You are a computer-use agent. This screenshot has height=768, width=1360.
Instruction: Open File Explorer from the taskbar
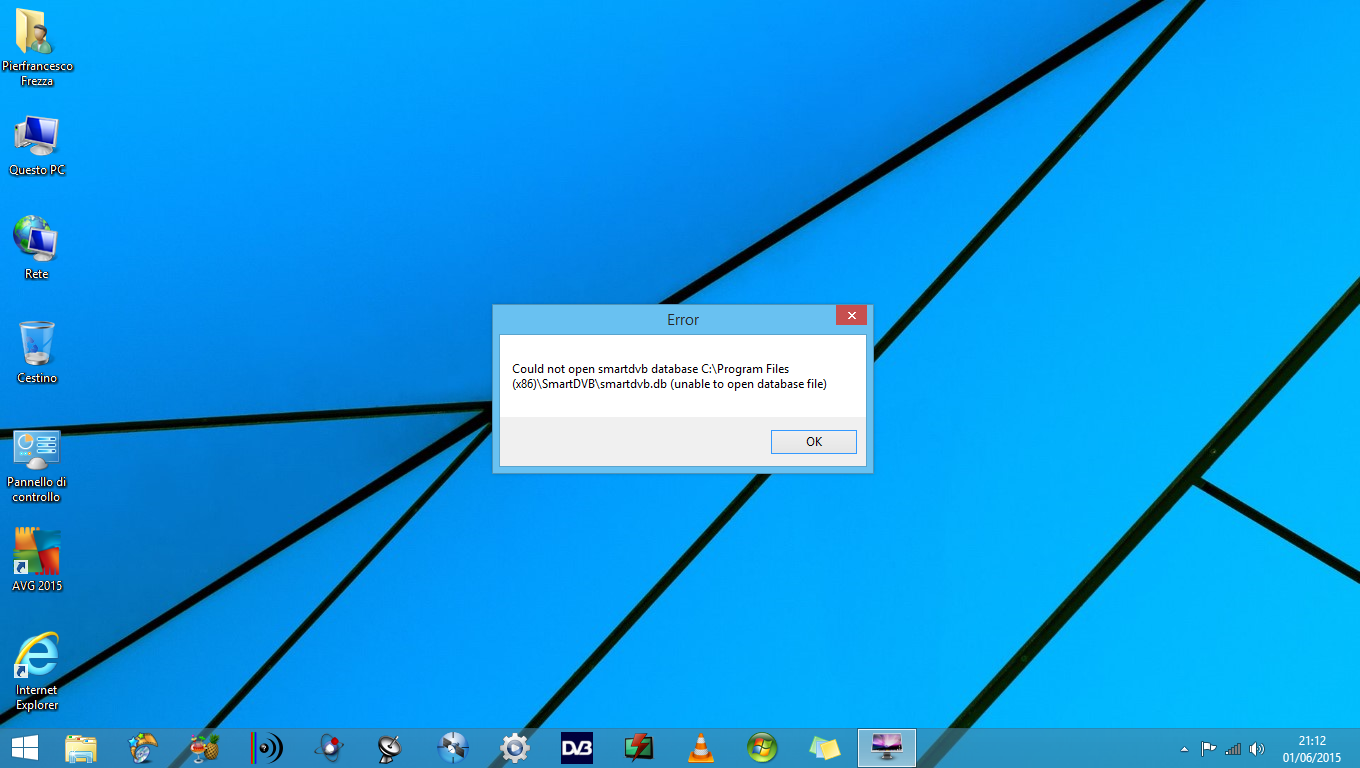click(81, 748)
